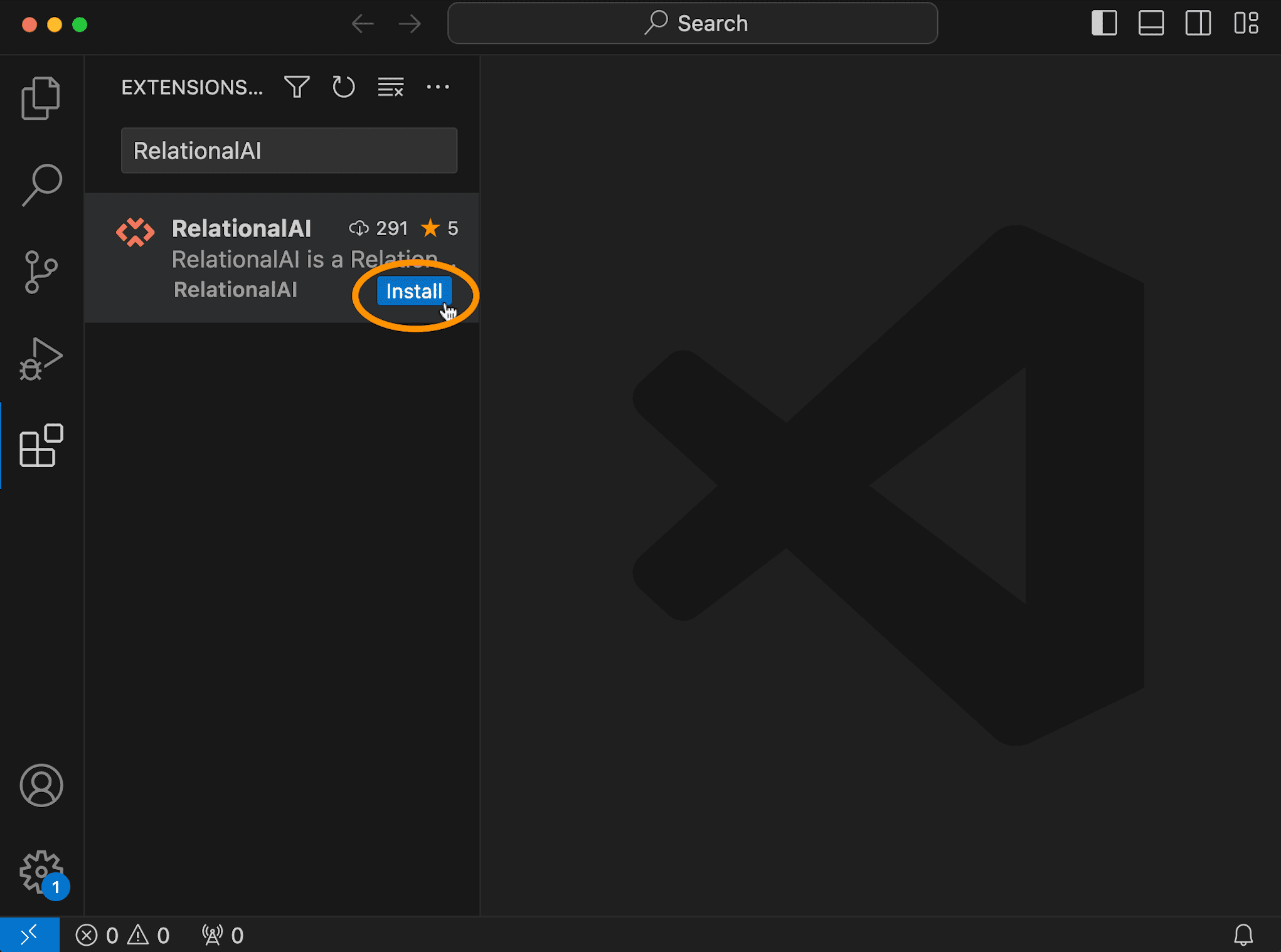This screenshot has width=1281, height=952.
Task: Open a remote window from status bar
Action: click(x=29, y=935)
